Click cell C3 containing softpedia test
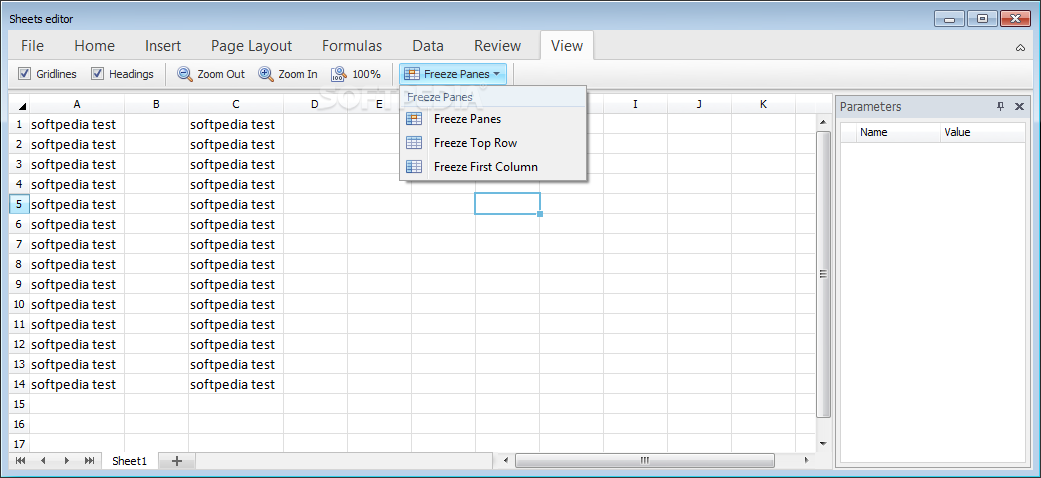The width and height of the screenshot is (1041, 478). pos(236,164)
